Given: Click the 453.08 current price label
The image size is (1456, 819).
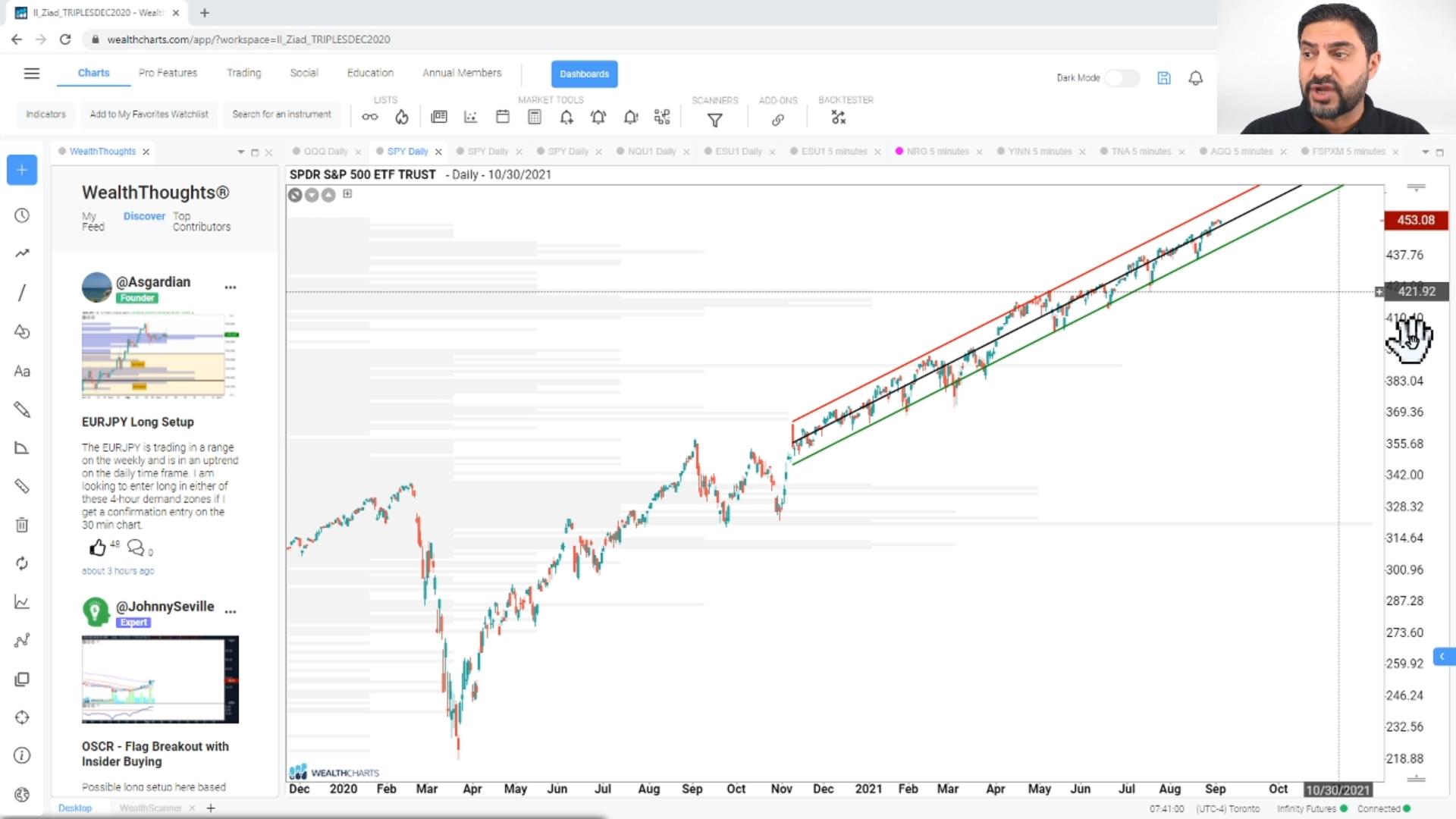Looking at the screenshot, I should pos(1415,220).
